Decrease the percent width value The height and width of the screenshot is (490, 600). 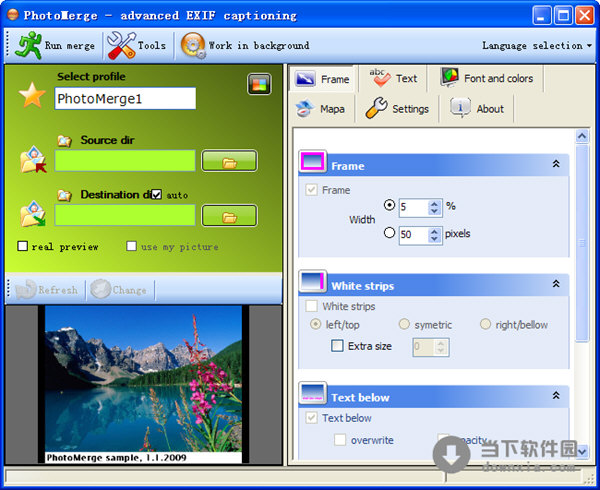click(434, 211)
